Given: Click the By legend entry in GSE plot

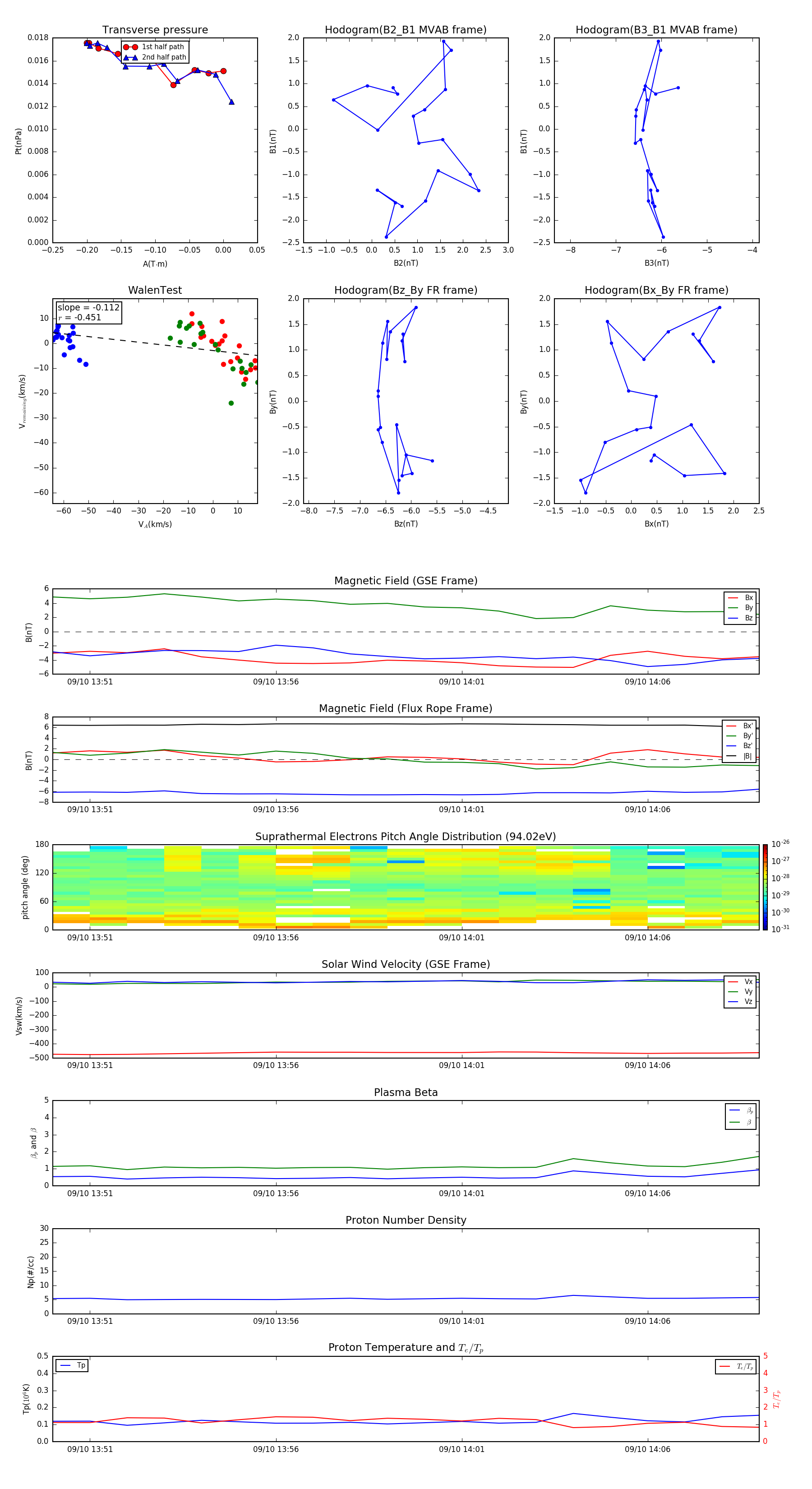Looking at the screenshot, I should pyautogui.click(x=740, y=608).
